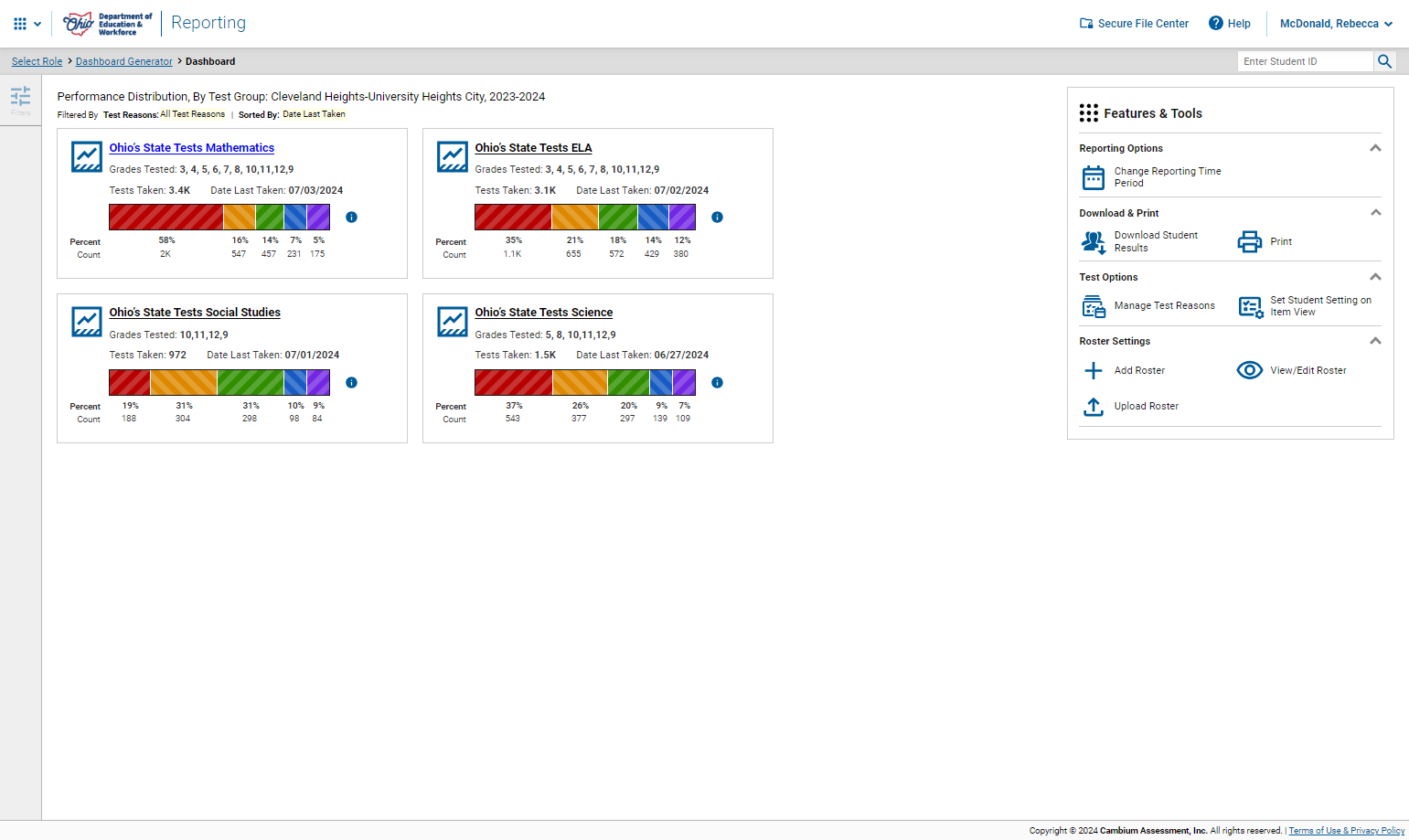Viewport: 1409px width, 840px height.
Task: Click the ELA chart icon
Action: 453,157
